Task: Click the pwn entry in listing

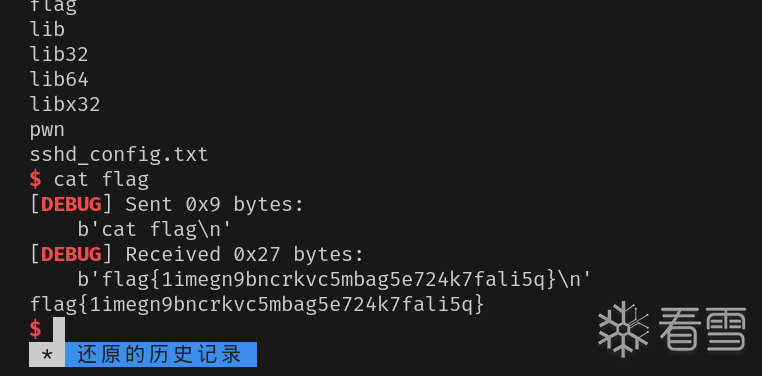Action: pos(47,131)
